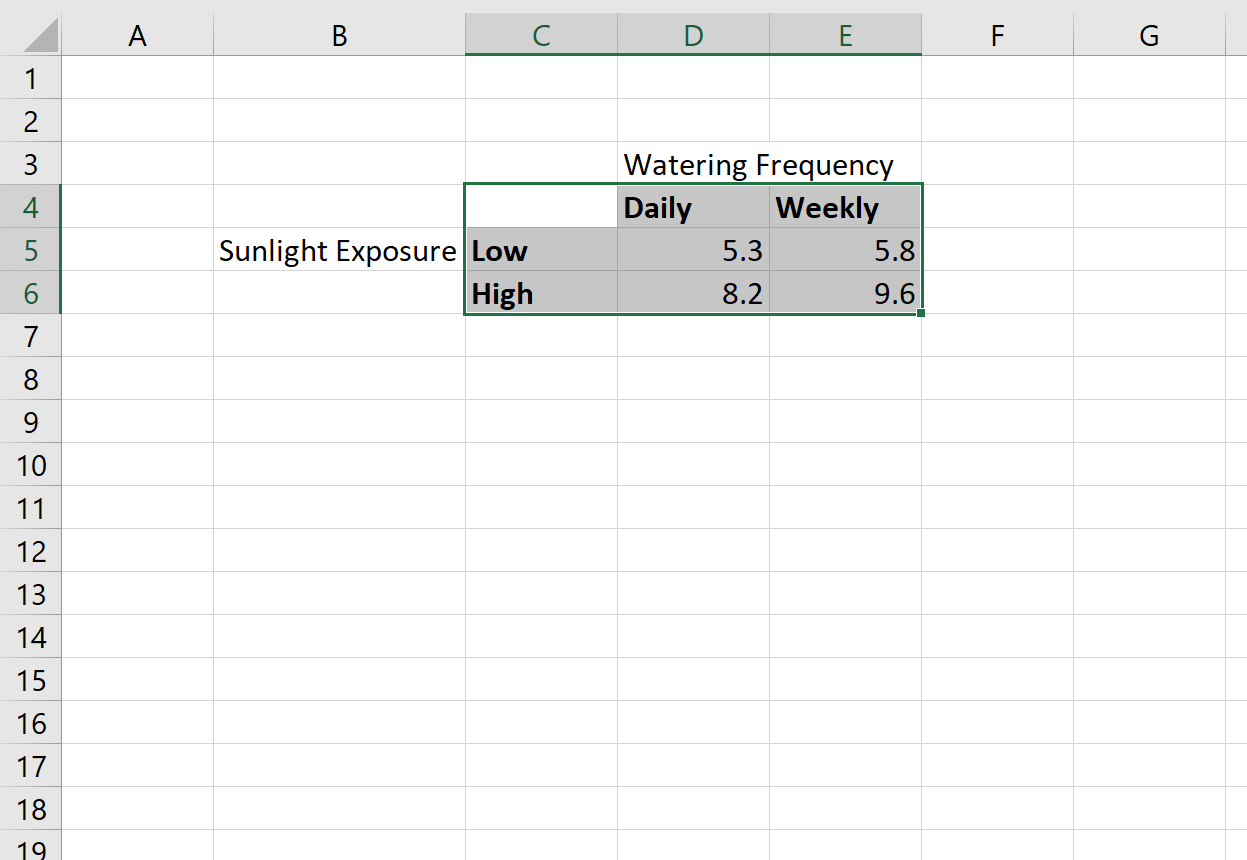Click the fill handle of the selected range
Viewport: 1247px width, 860px height.
920,313
